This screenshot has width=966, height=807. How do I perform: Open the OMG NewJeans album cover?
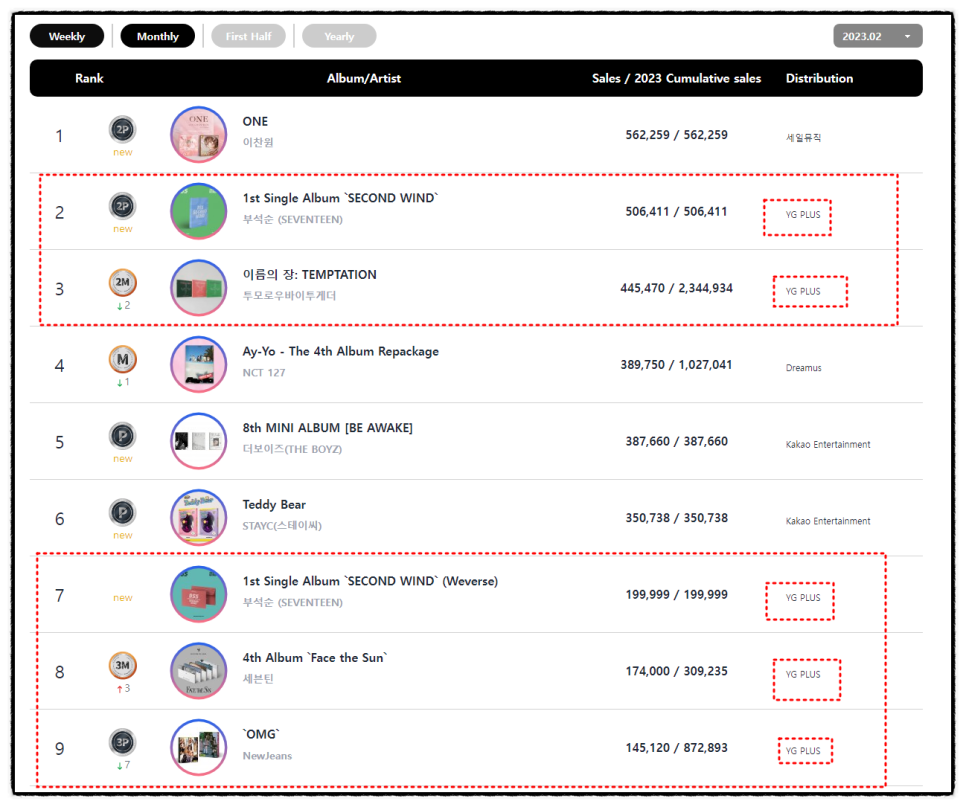pyautogui.click(x=198, y=748)
